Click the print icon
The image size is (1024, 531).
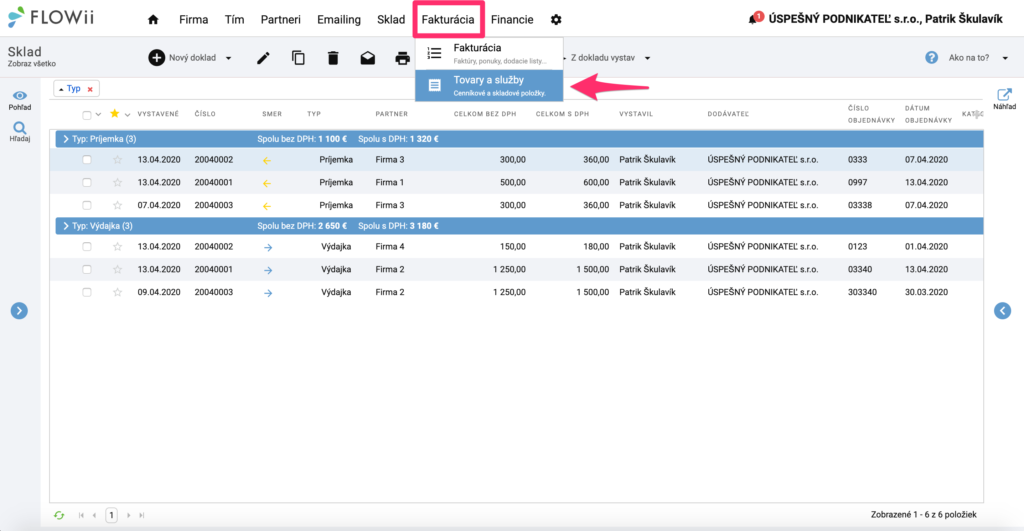(402, 58)
